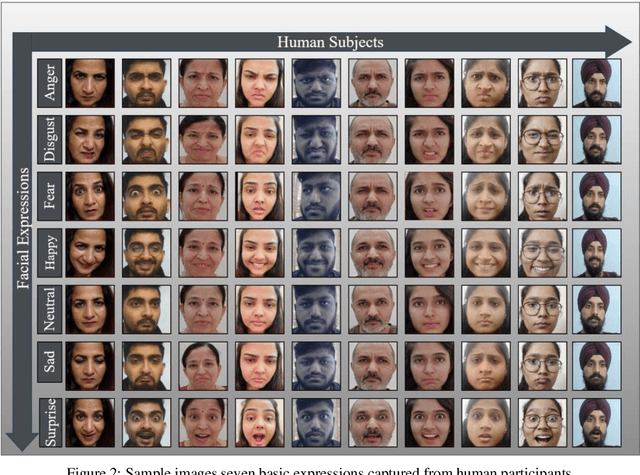Click the Human Subjects header text

pyautogui.click(x=329, y=42)
